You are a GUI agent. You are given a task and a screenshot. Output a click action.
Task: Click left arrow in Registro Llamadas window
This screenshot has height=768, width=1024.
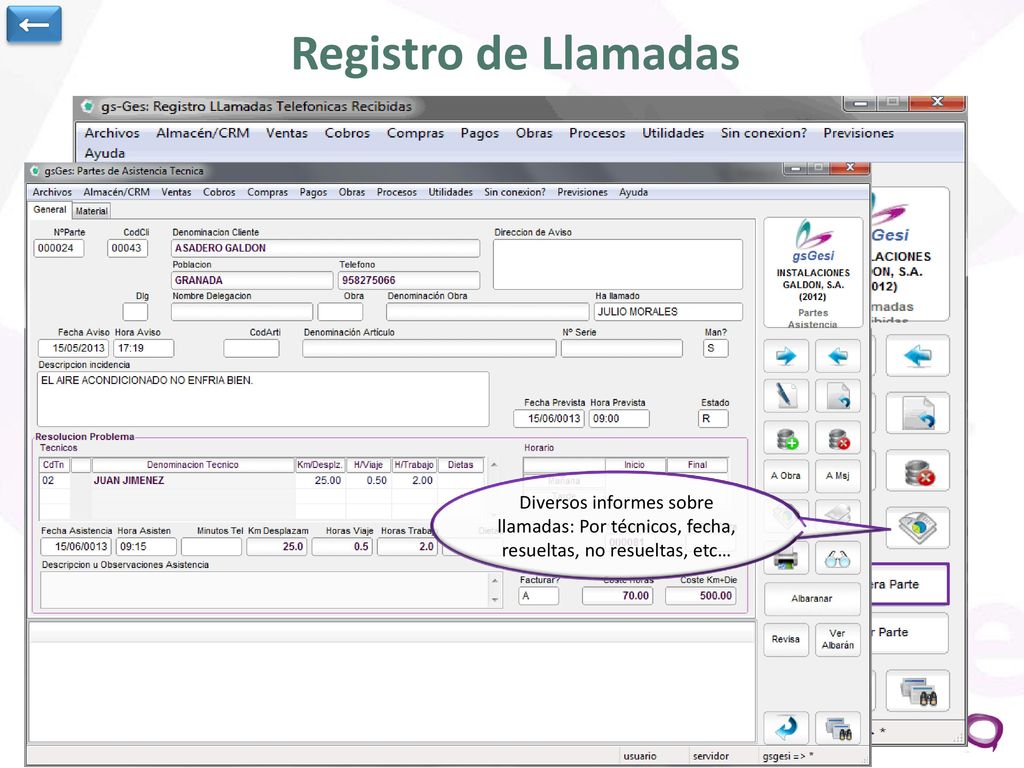pos(918,356)
